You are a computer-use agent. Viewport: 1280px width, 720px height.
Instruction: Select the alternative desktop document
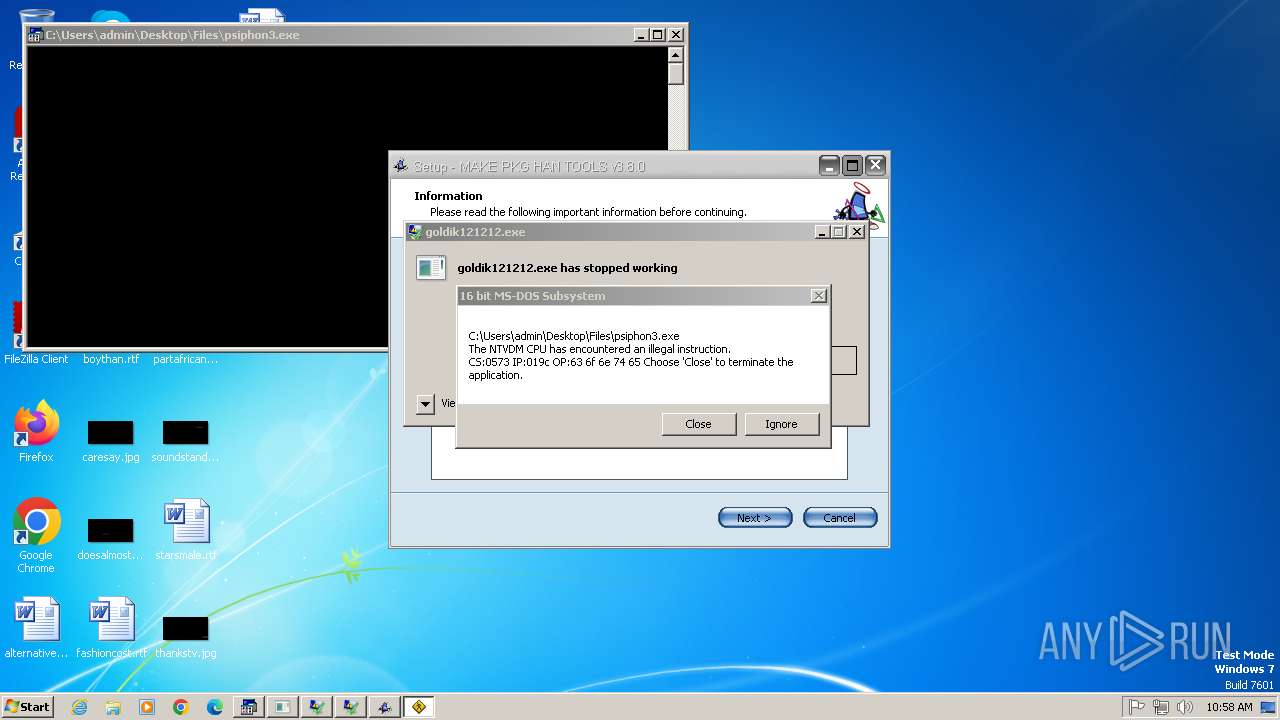click(36, 628)
